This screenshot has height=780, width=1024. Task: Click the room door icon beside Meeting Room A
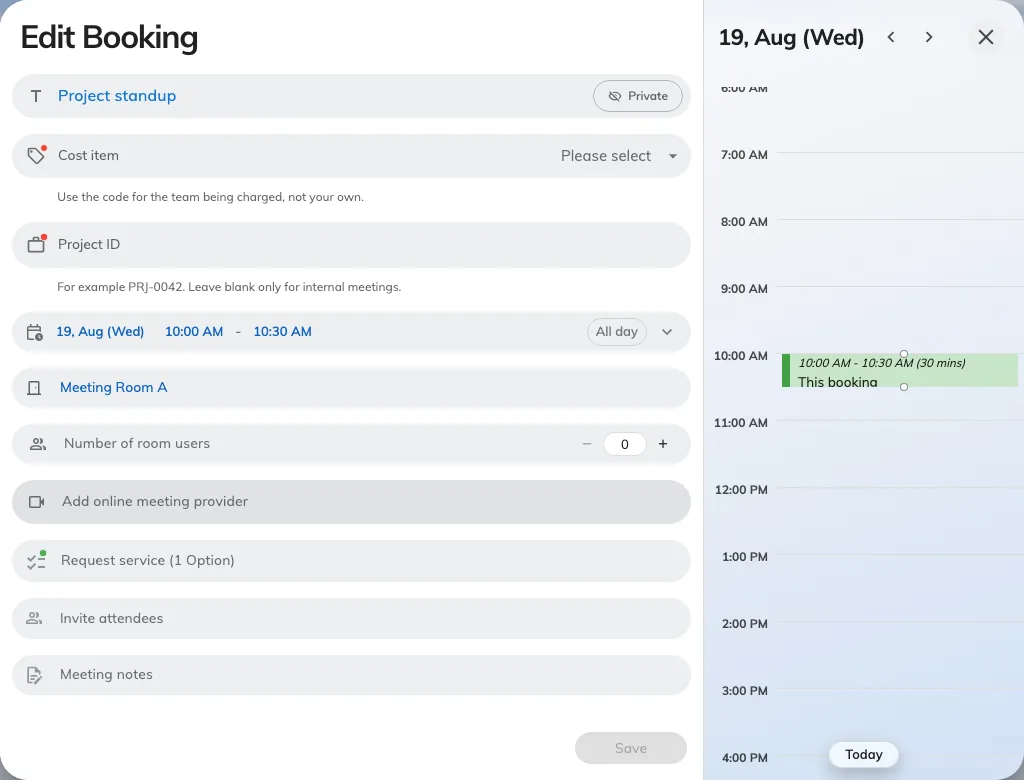[x=34, y=388]
